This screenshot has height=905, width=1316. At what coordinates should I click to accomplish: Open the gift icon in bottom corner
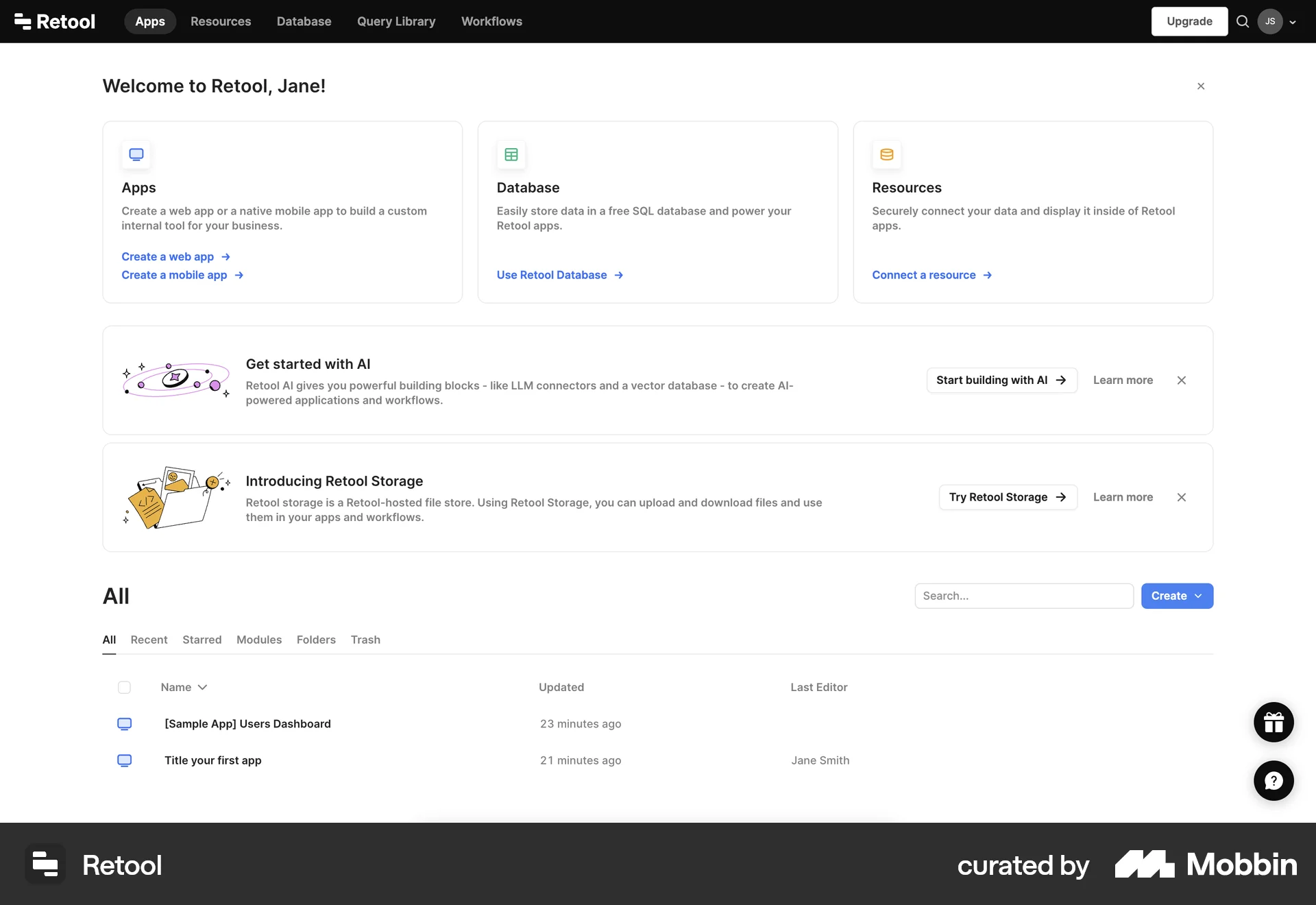point(1273,722)
